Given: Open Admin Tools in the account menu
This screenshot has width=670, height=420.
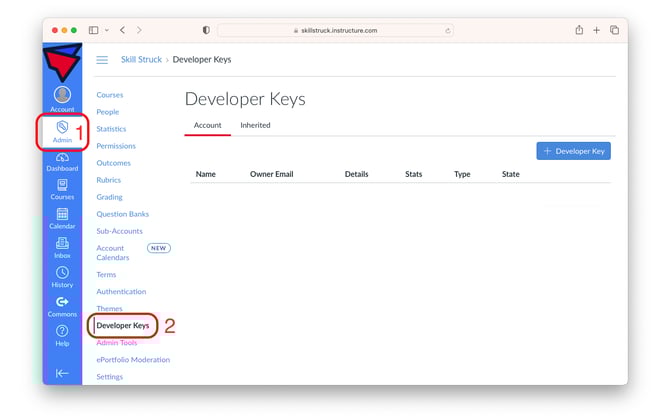Looking at the screenshot, I should (117, 343).
